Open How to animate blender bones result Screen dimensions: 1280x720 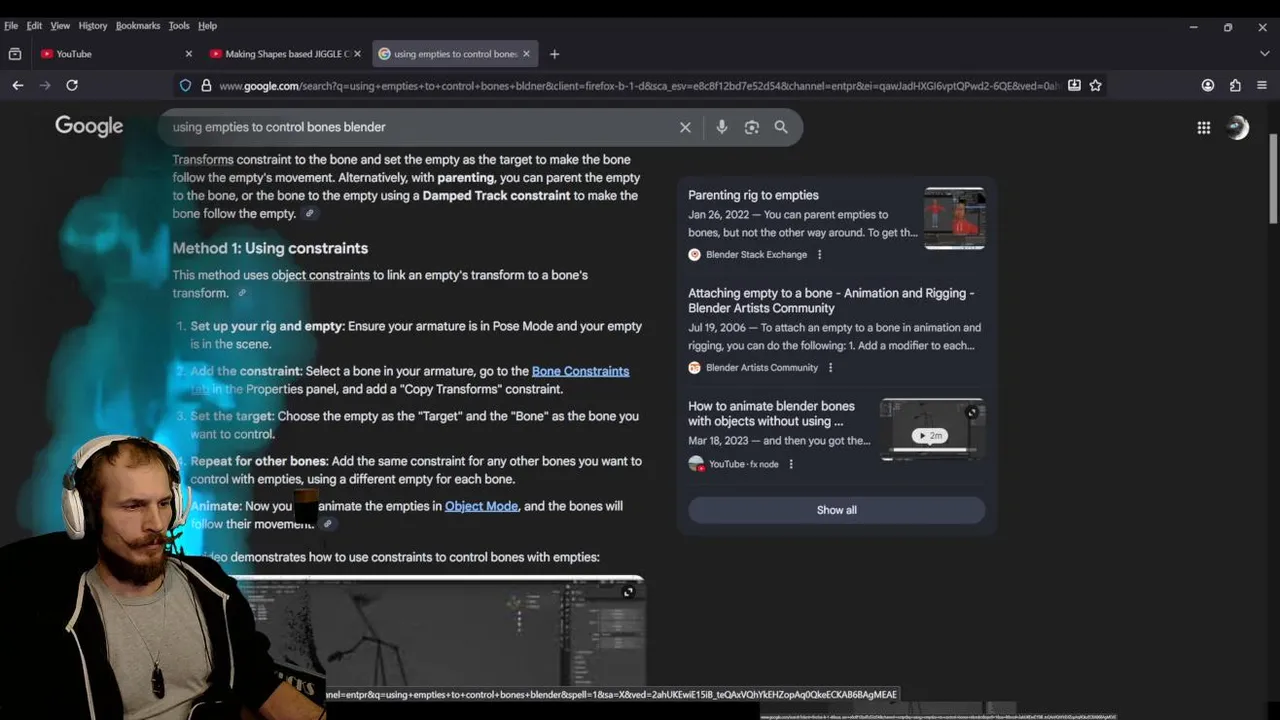pyautogui.click(x=771, y=413)
